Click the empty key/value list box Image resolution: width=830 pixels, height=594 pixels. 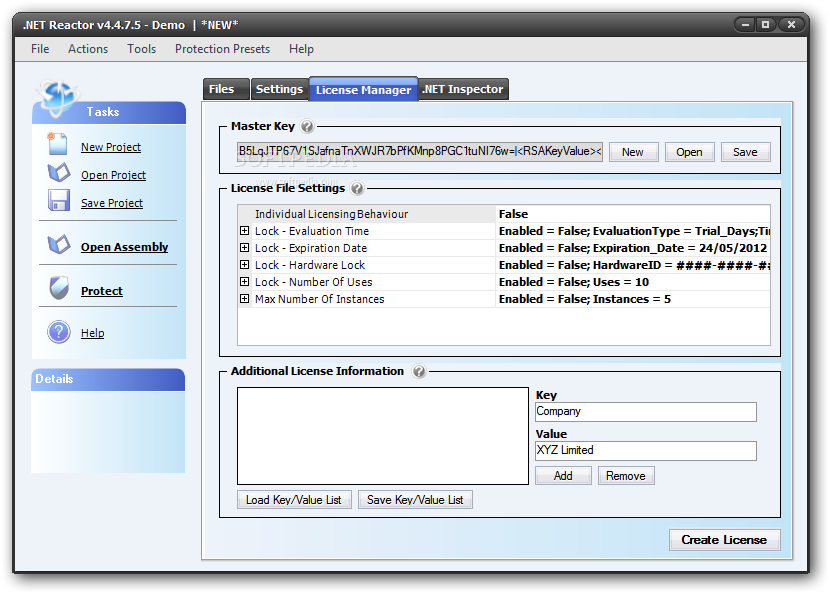[x=383, y=436]
